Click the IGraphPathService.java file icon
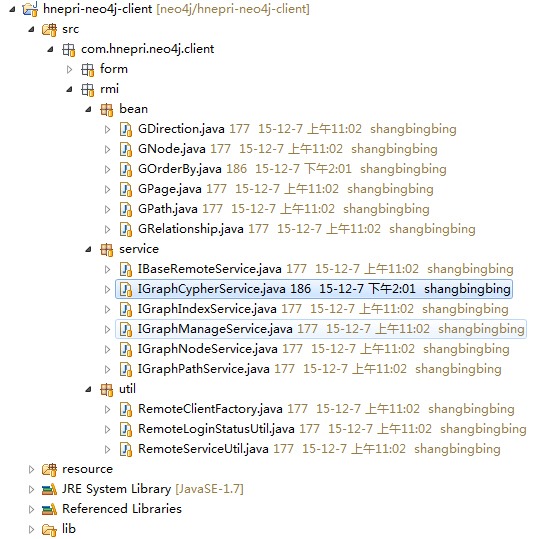537x539 pixels. (x=126, y=369)
